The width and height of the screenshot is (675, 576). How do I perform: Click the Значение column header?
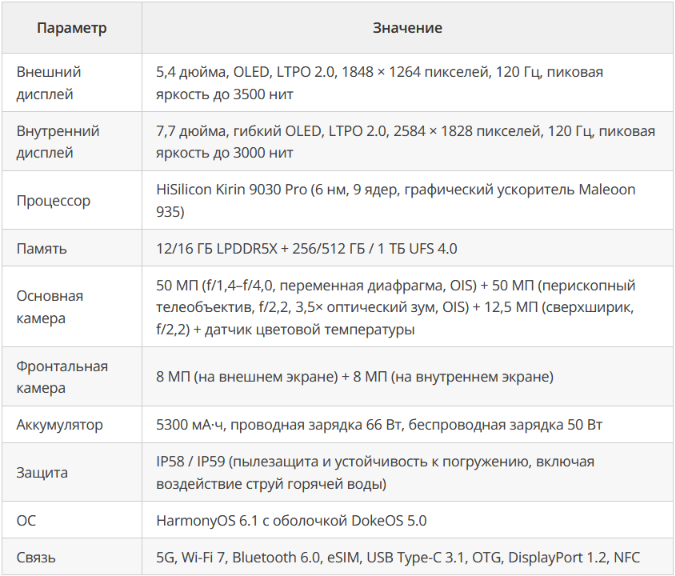click(x=407, y=28)
